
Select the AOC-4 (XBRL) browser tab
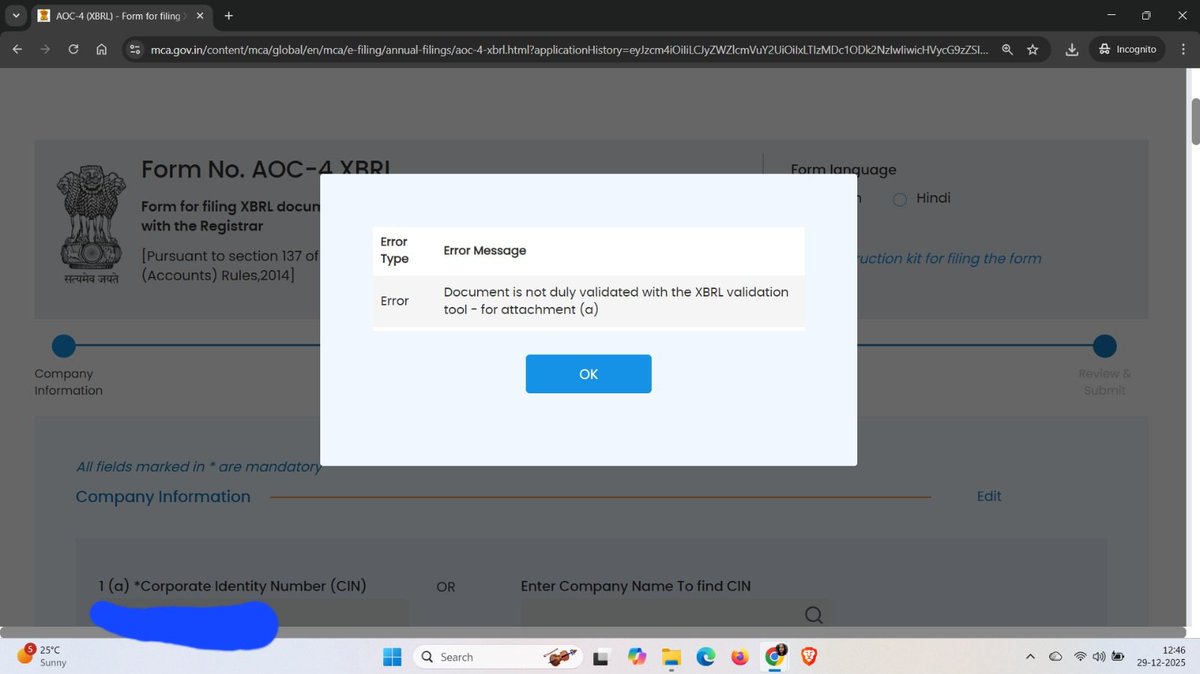coord(121,16)
